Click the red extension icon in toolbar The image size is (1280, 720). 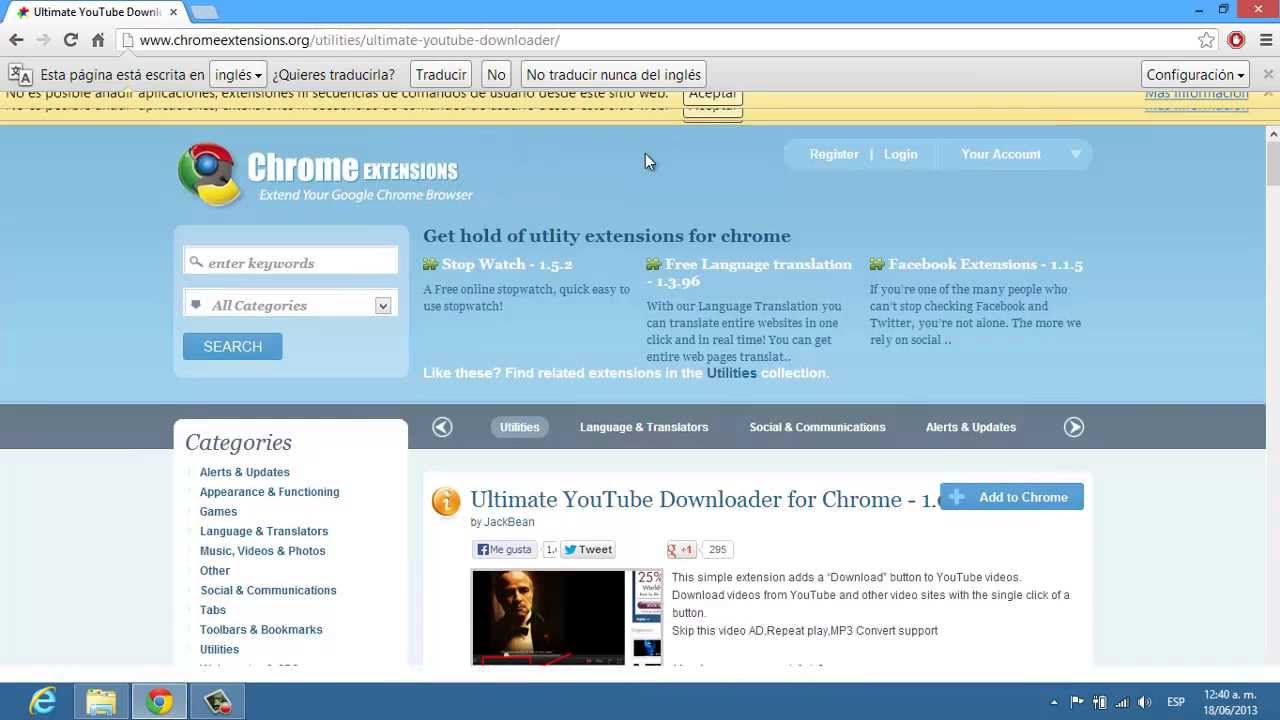click(x=1237, y=40)
